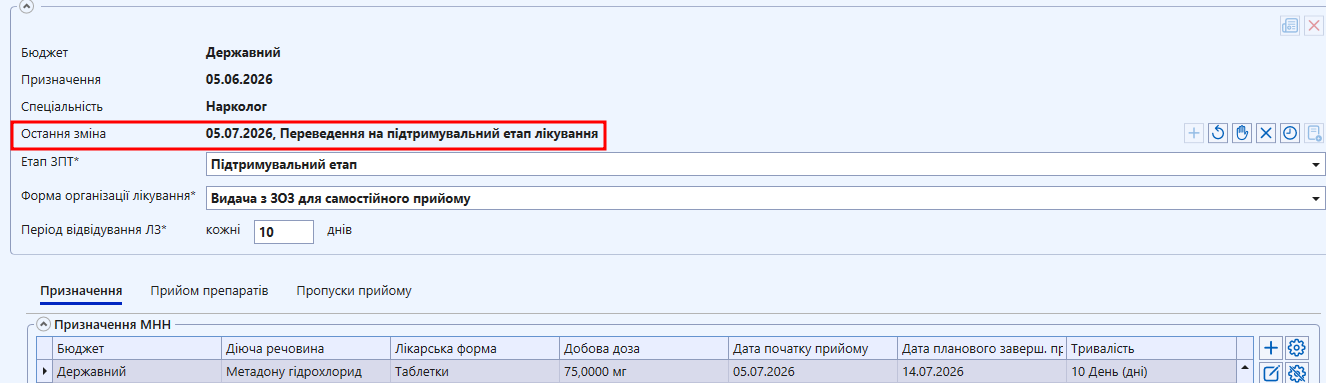Click the Тривалість column header
The image size is (1326, 383).
(x=1151, y=349)
